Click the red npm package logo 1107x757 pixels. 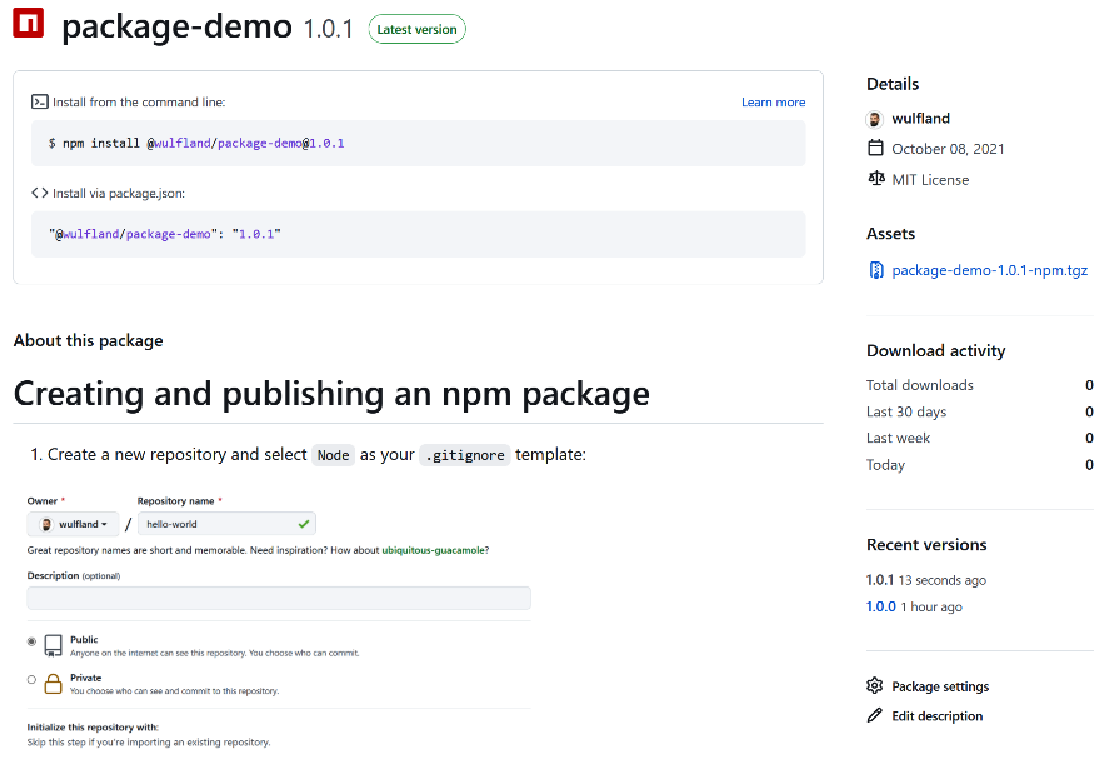29,23
